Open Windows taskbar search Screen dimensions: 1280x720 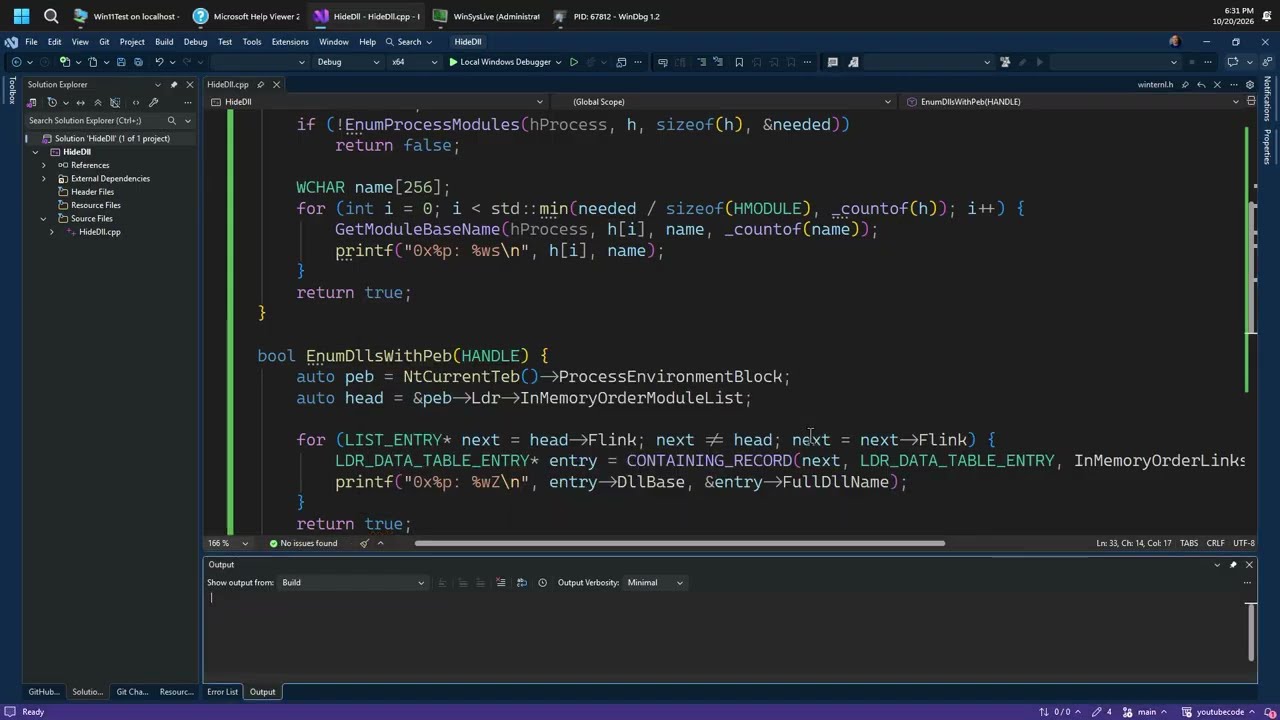tap(51, 16)
